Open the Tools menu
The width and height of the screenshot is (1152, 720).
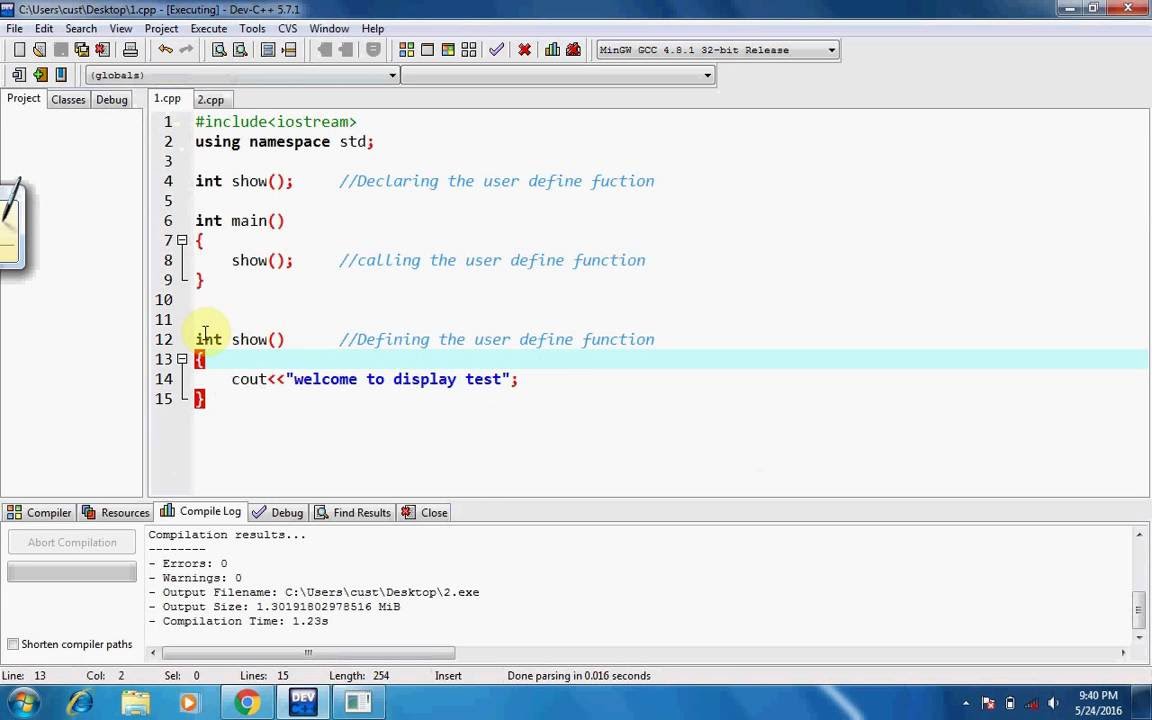coord(252,29)
